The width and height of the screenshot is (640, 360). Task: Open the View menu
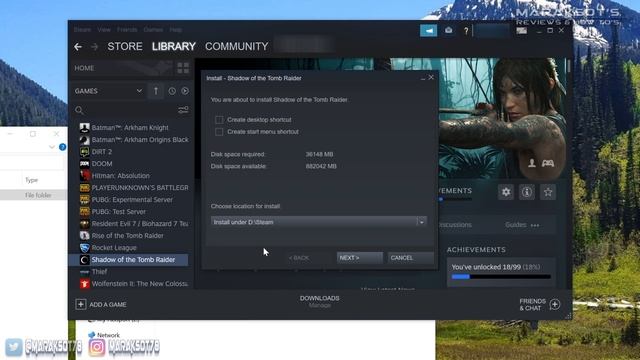(x=104, y=30)
